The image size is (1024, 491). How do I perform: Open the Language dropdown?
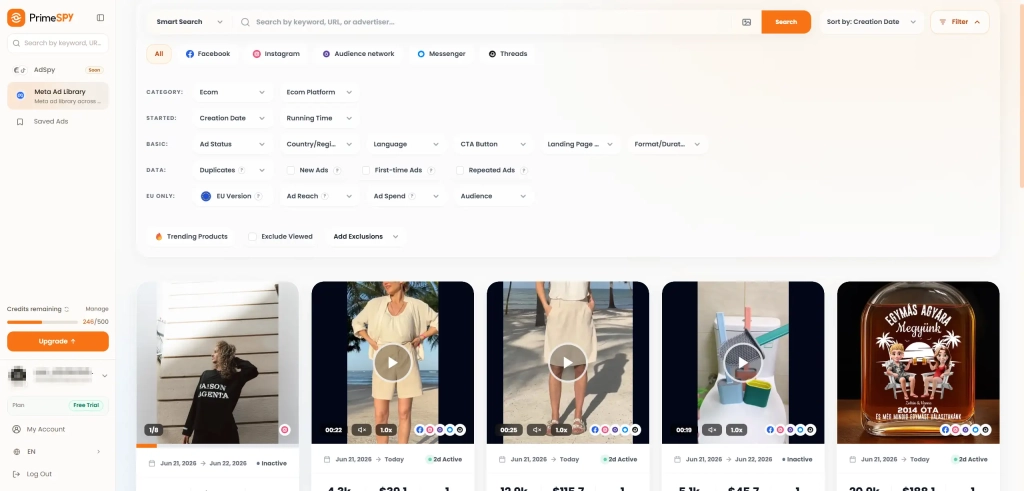point(406,144)
